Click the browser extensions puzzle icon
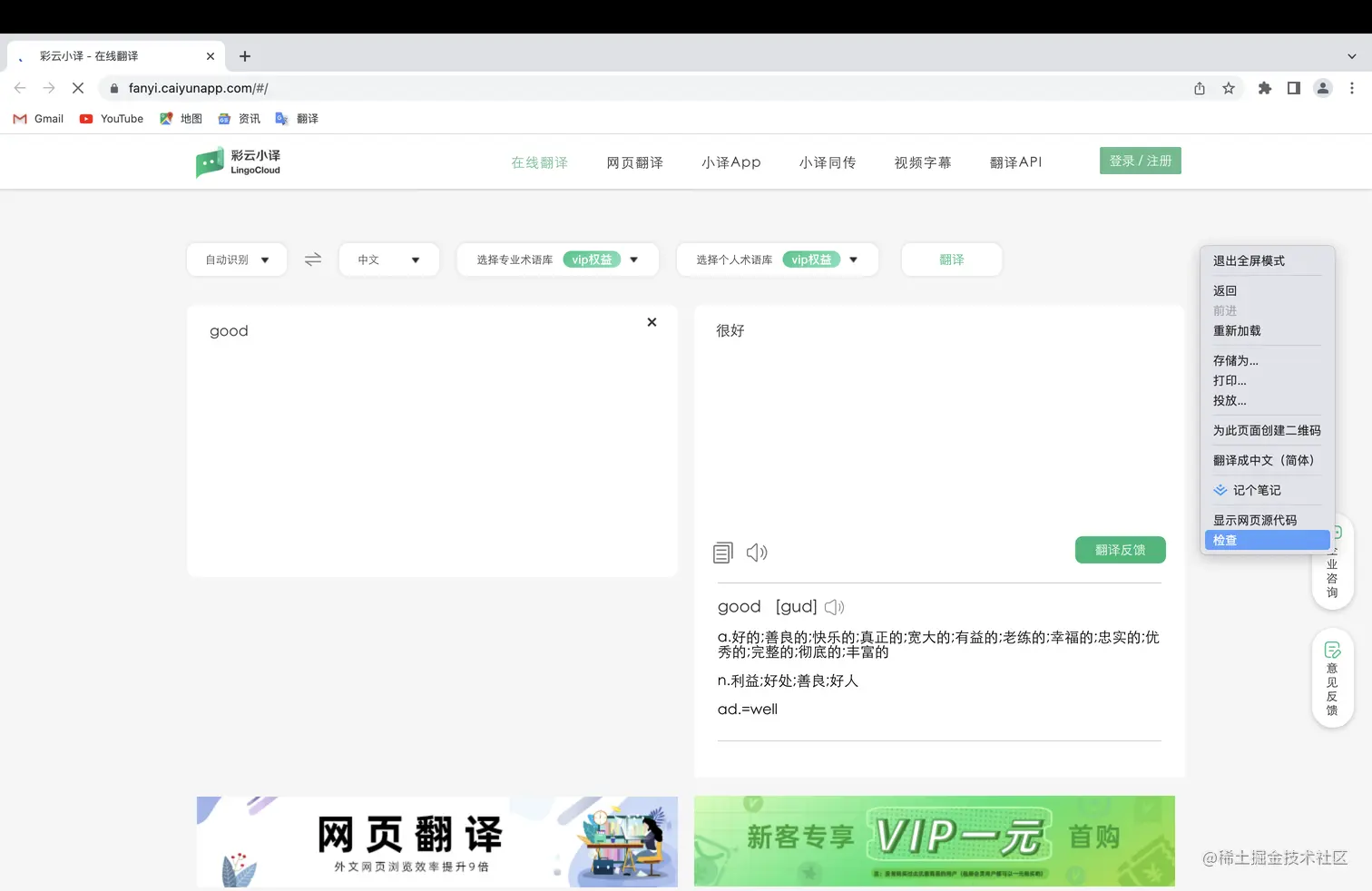This screenshot has height=891, width=1372. 1264,88
